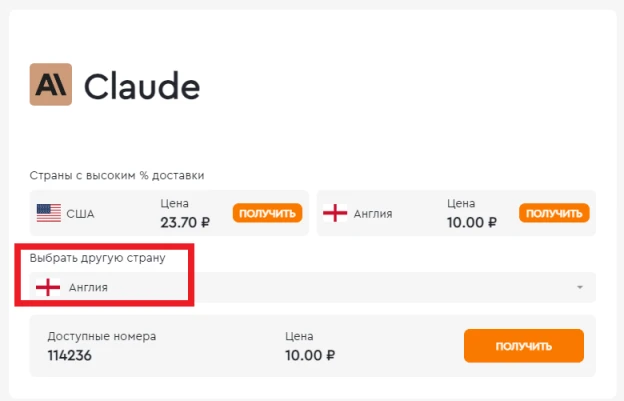
Task: Select the Англия label in top card
Action: coord(373,214)
